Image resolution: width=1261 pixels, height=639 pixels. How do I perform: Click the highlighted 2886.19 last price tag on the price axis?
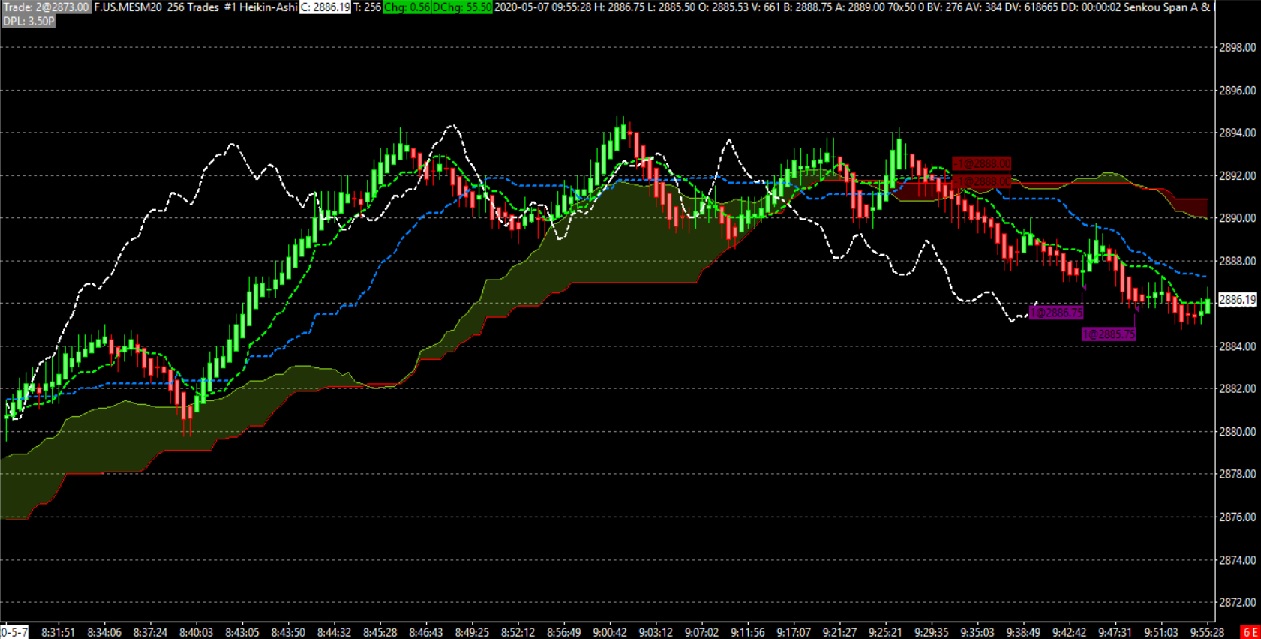(1239, 299)
